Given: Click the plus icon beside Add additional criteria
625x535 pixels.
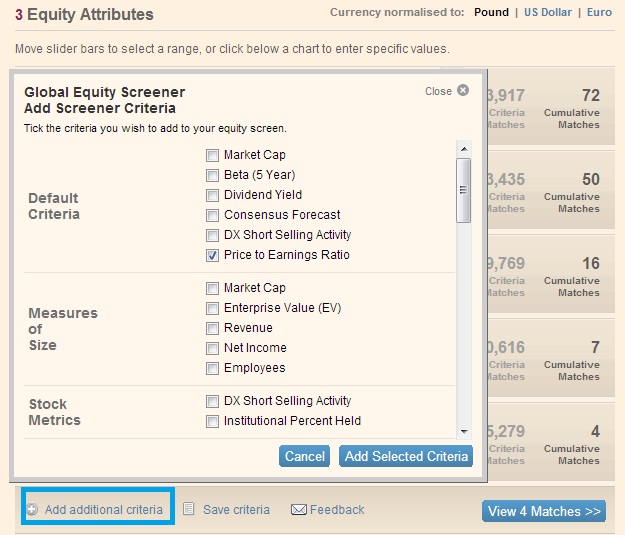Looking at the screenshot, I should coord(32,510).
